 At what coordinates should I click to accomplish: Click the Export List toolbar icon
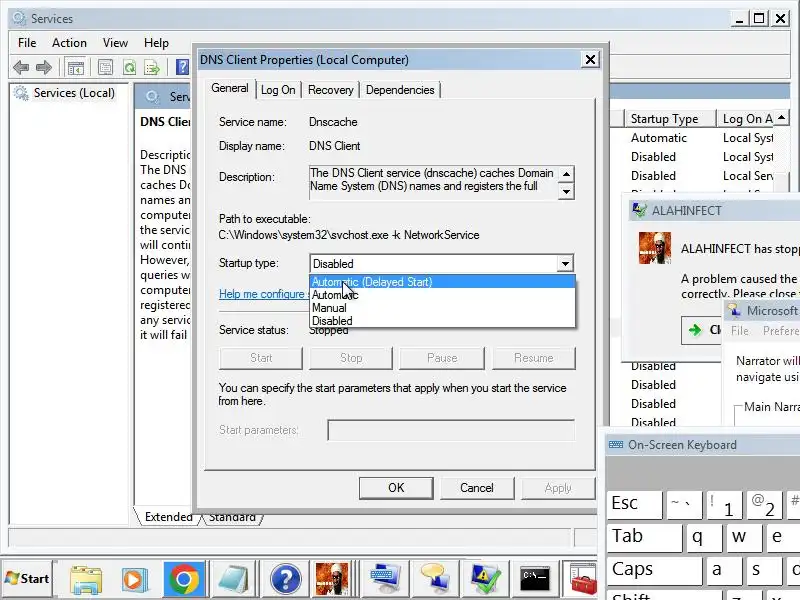click(x=152, y=67)
